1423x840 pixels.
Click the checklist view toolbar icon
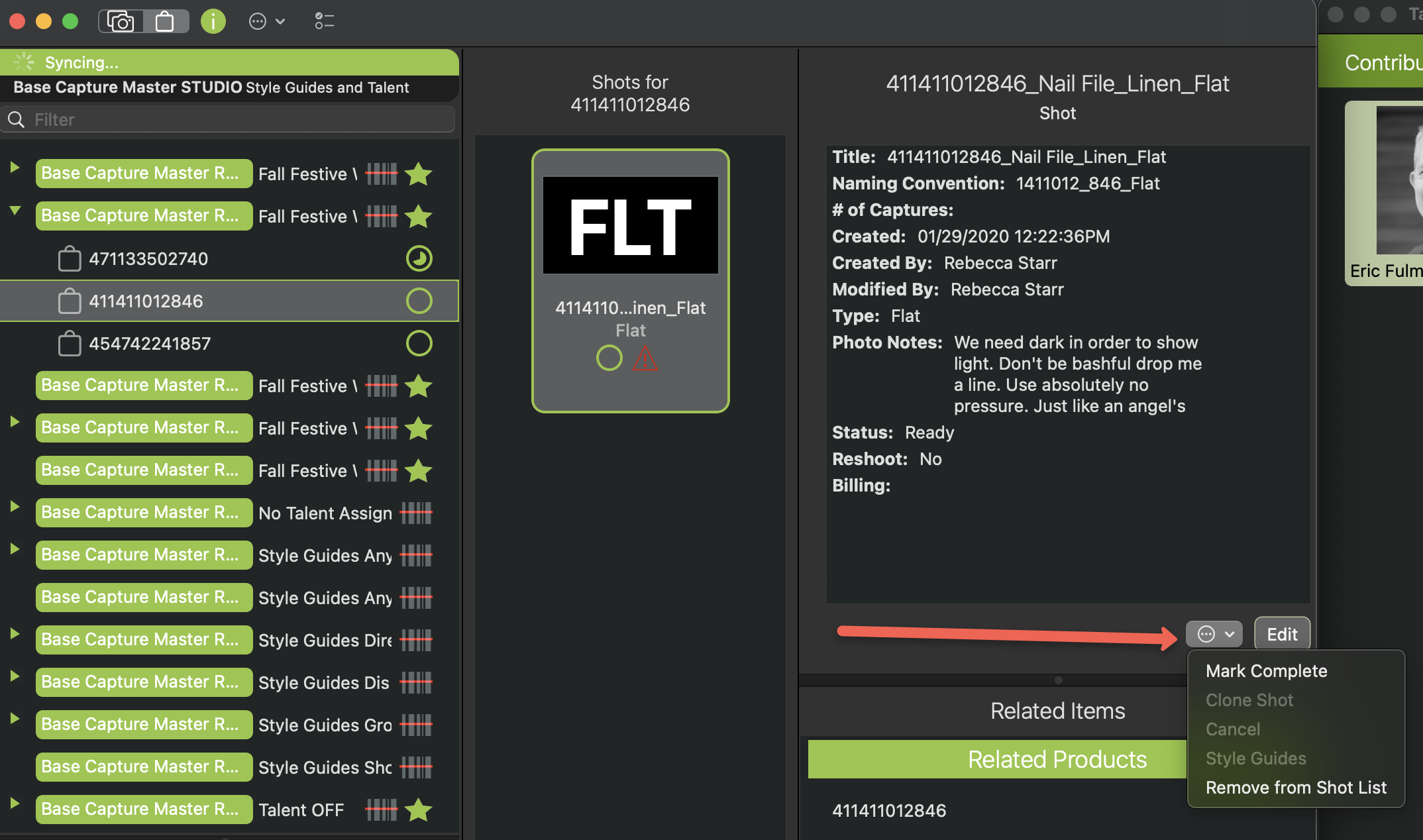click(324, 21)
